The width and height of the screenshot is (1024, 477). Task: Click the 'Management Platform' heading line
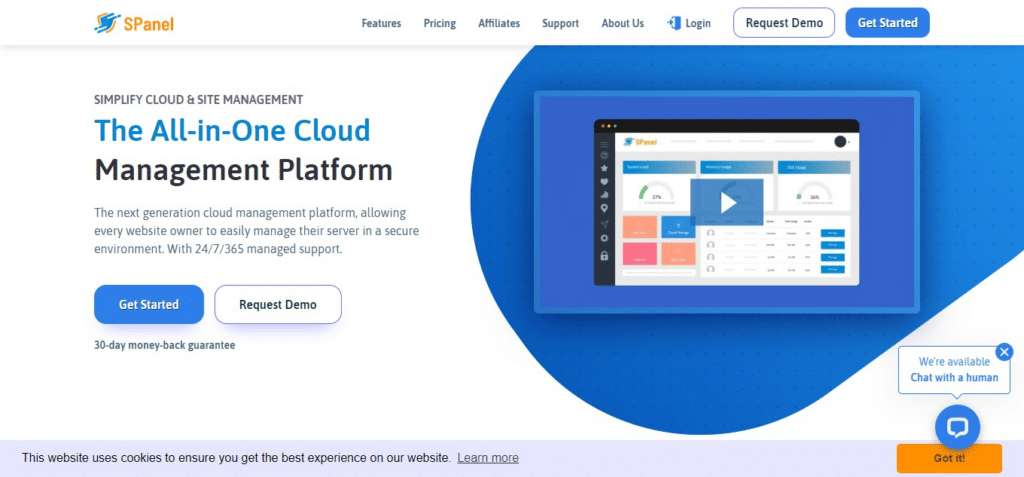point(244,169)
